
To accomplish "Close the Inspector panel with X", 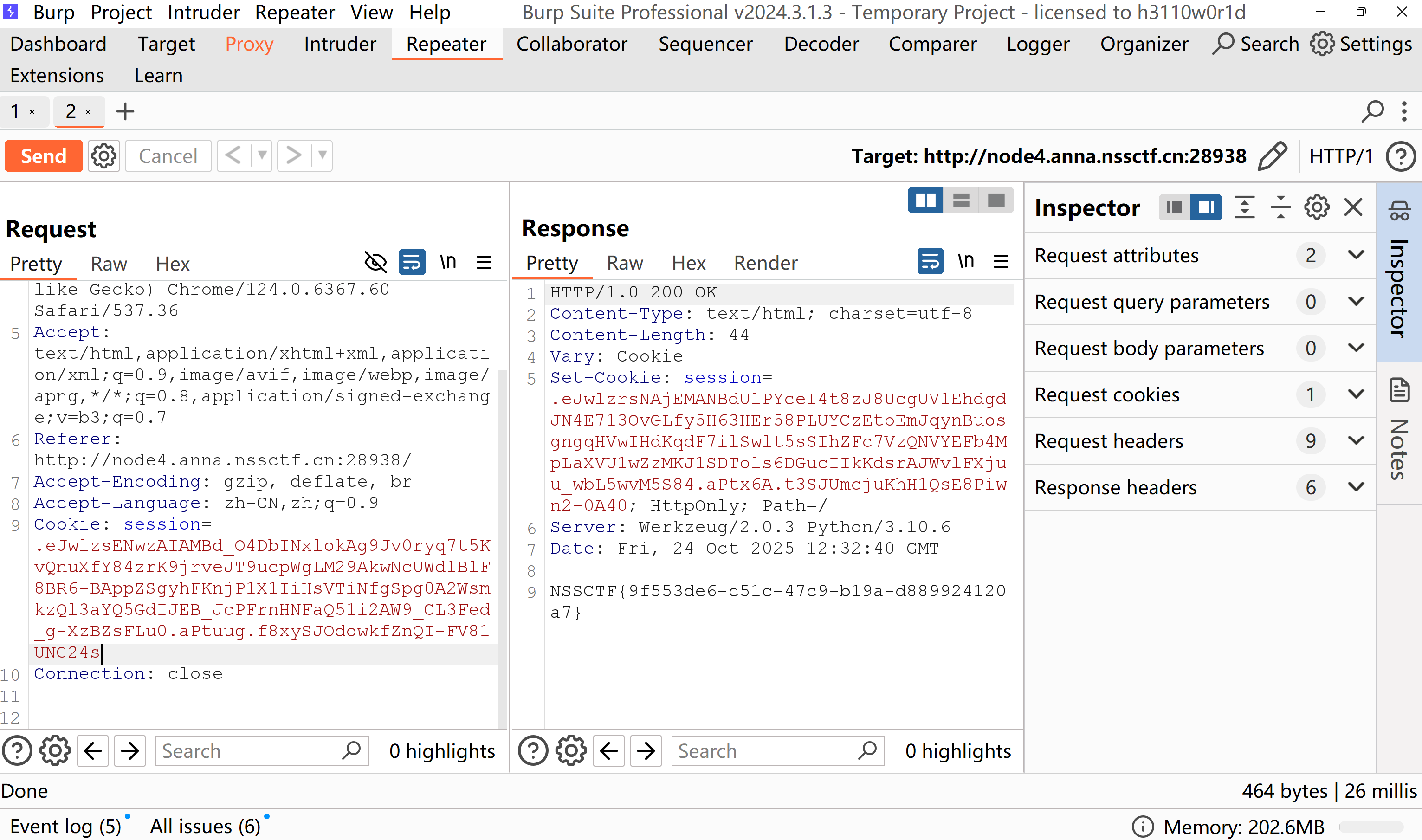I will pyautogui.click(x=1353, y=208).
